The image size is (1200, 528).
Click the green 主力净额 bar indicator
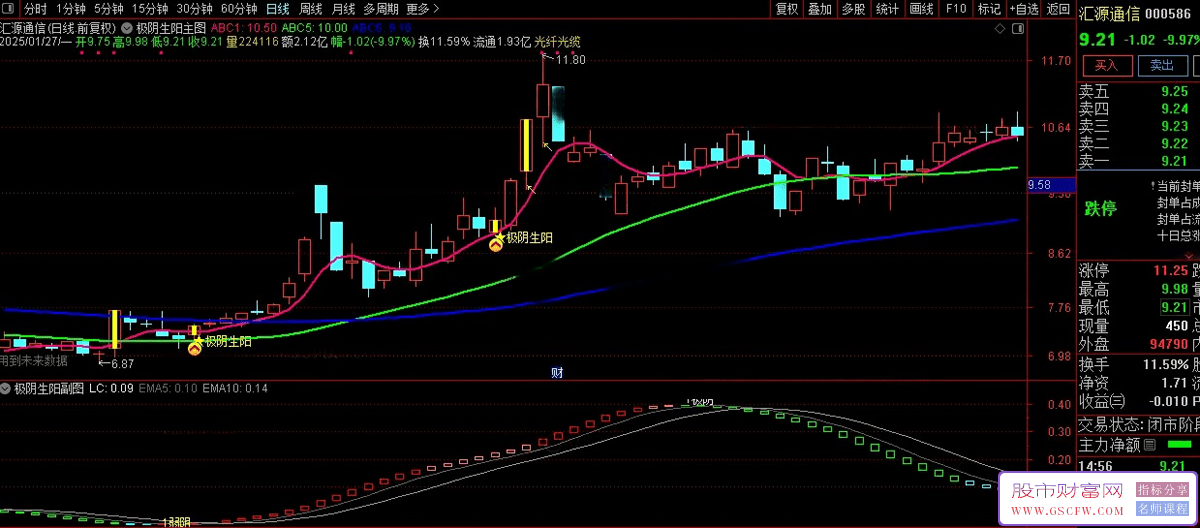tap(1178, 444)
